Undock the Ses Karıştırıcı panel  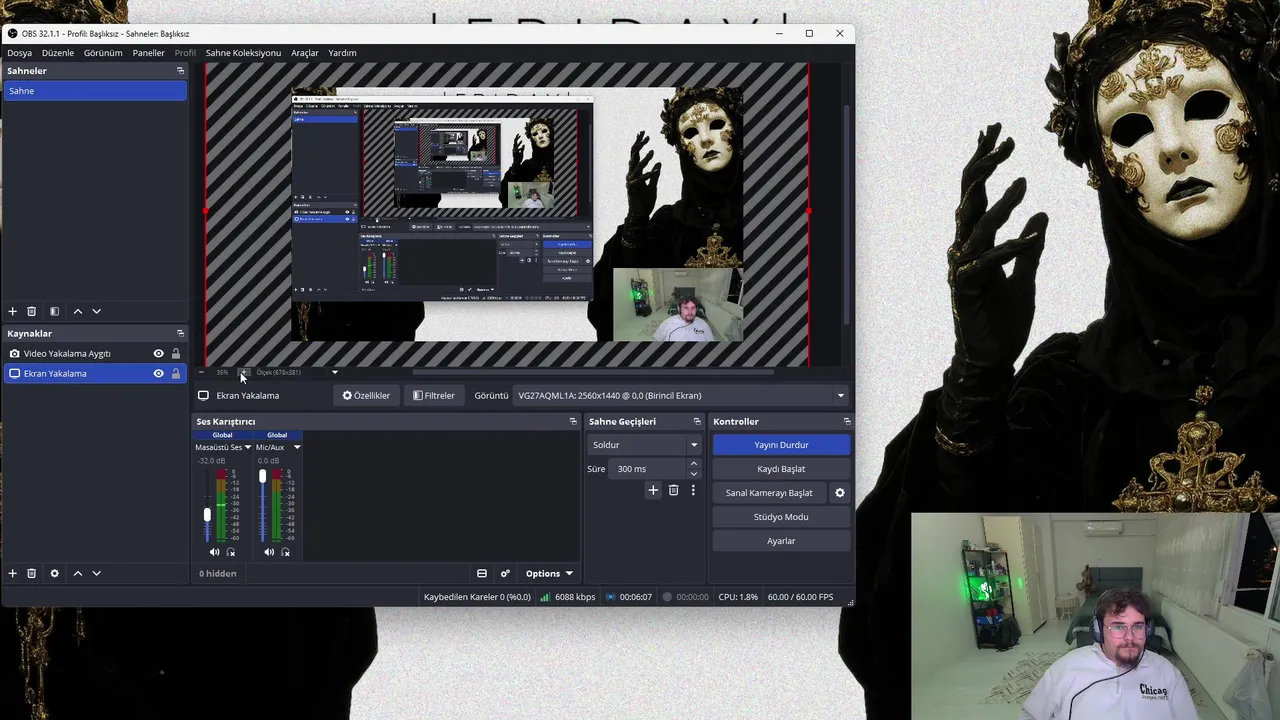click(x=573, y=422)
